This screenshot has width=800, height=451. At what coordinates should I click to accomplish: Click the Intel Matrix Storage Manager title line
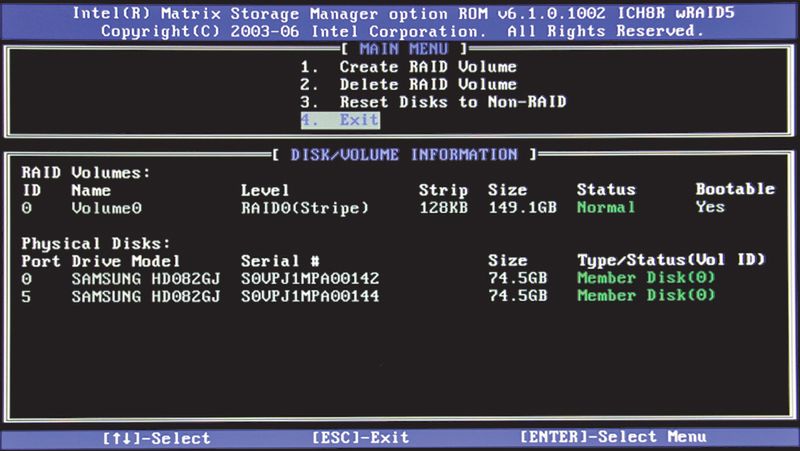coord(403,13)
